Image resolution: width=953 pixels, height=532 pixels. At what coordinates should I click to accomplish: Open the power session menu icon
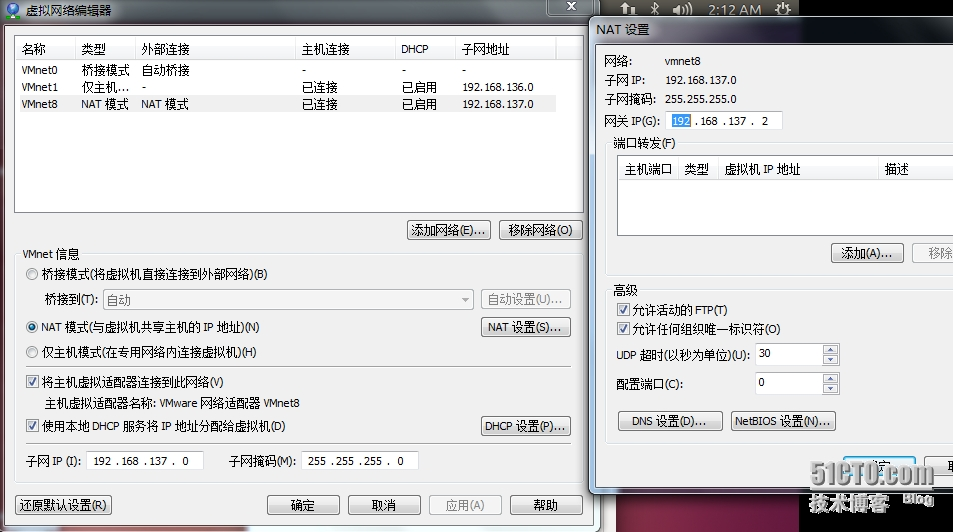(783, 9)
